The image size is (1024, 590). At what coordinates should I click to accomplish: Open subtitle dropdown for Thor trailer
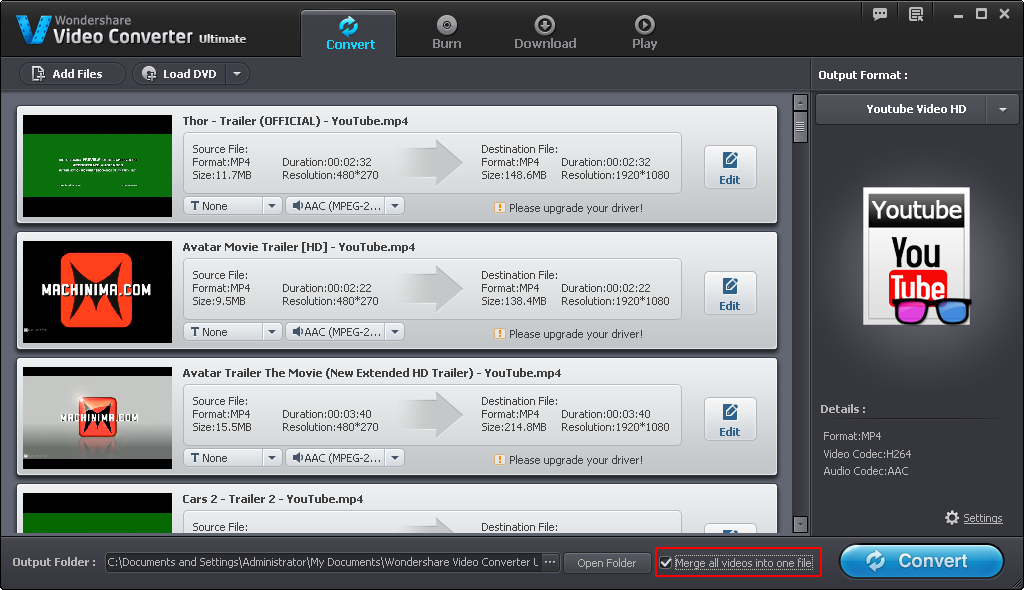(271, 206)
